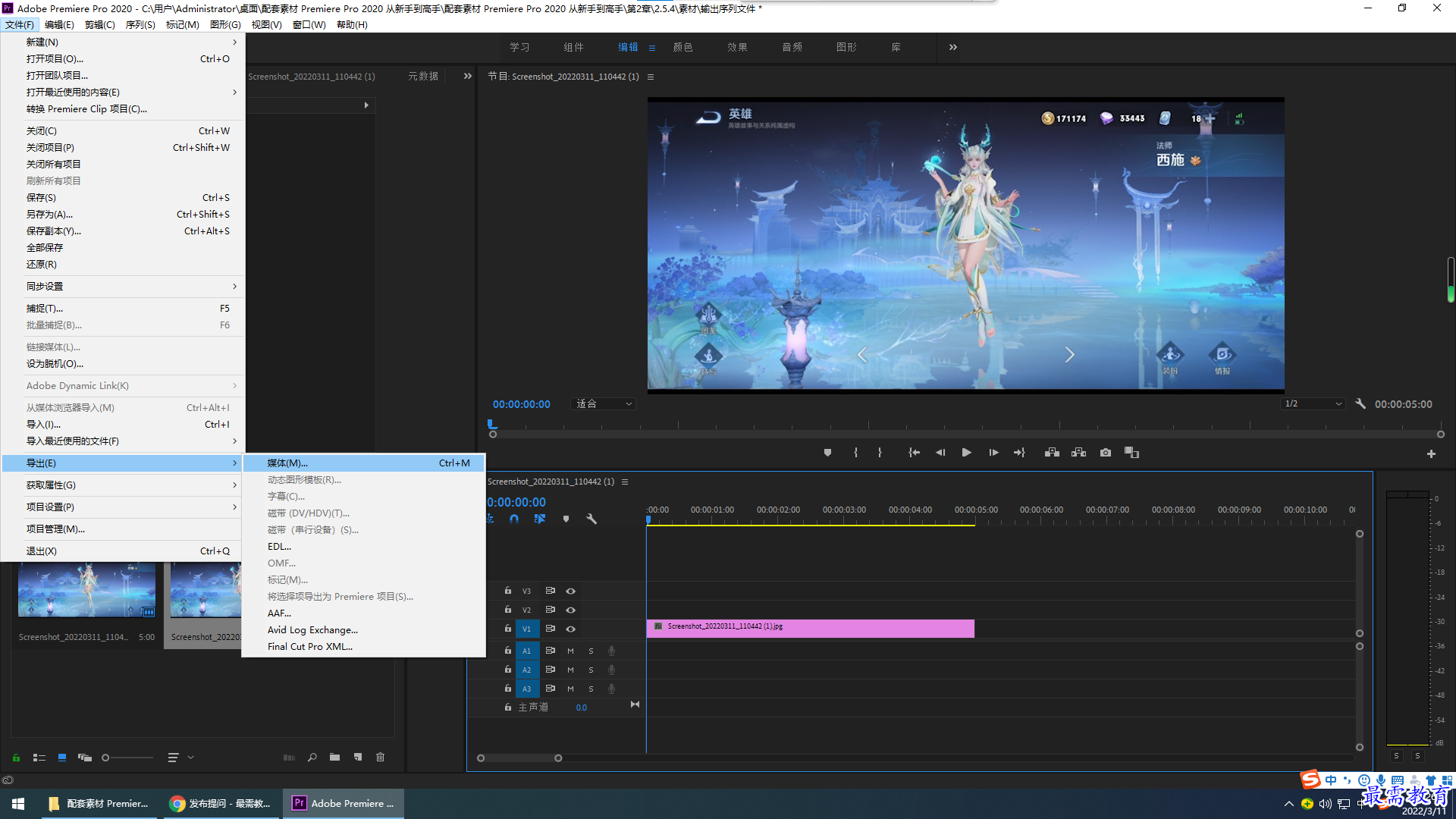The width and height of the screenshot is (1456, 819).
Task: Toggle Linked Selection icon in timeline
Action: pyautogui.click(x=540, y=519)
